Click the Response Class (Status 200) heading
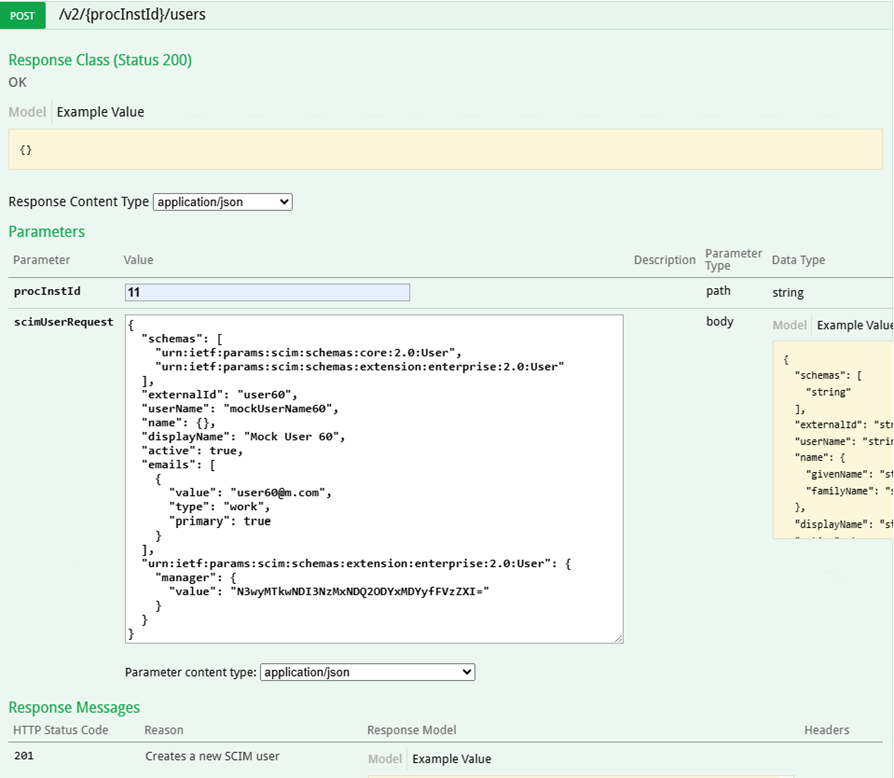Viewport: 894px width, 778px height. [x=100, y=60]
